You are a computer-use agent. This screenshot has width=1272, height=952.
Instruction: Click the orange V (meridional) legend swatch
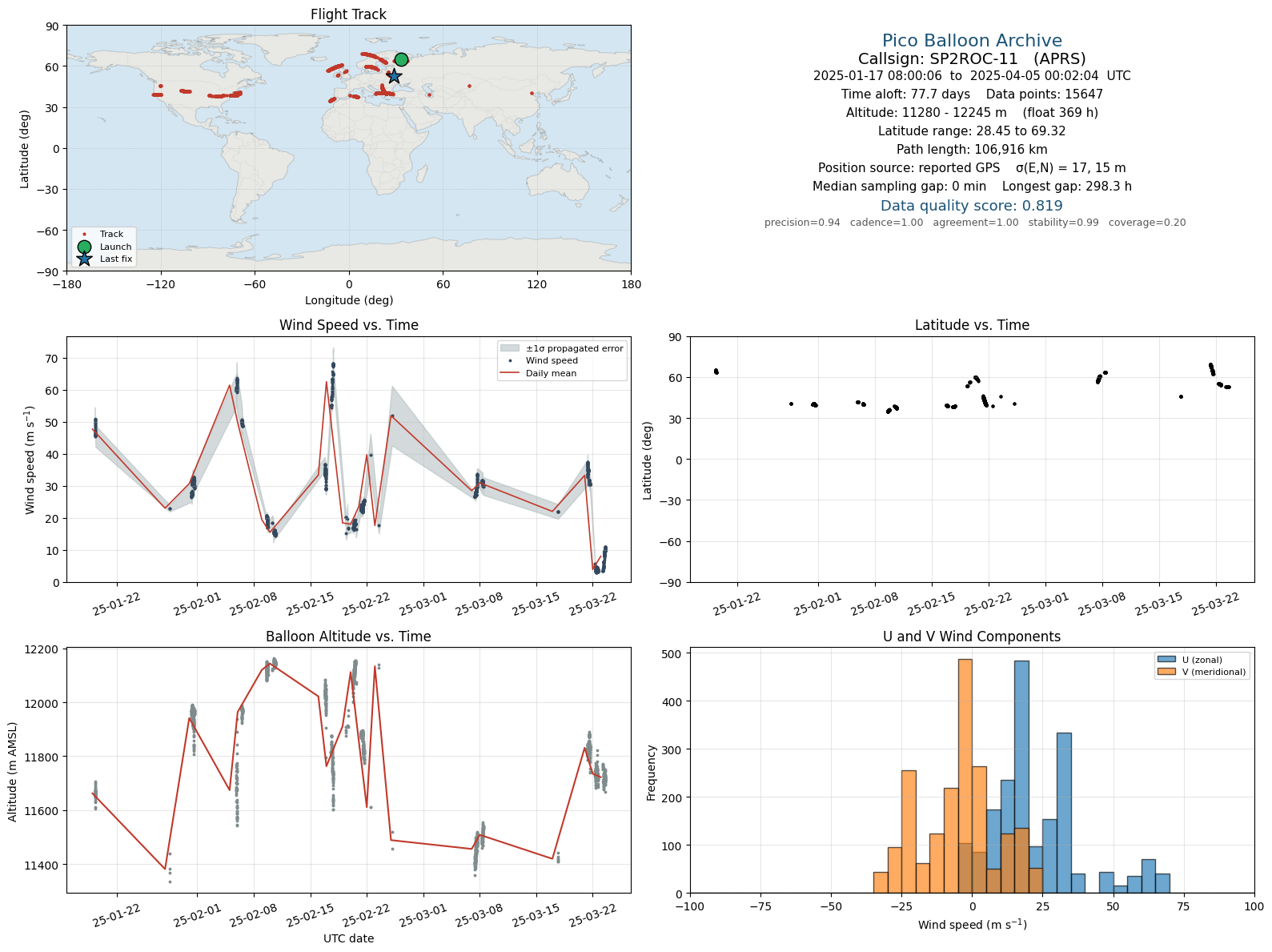click(1166, 672)
